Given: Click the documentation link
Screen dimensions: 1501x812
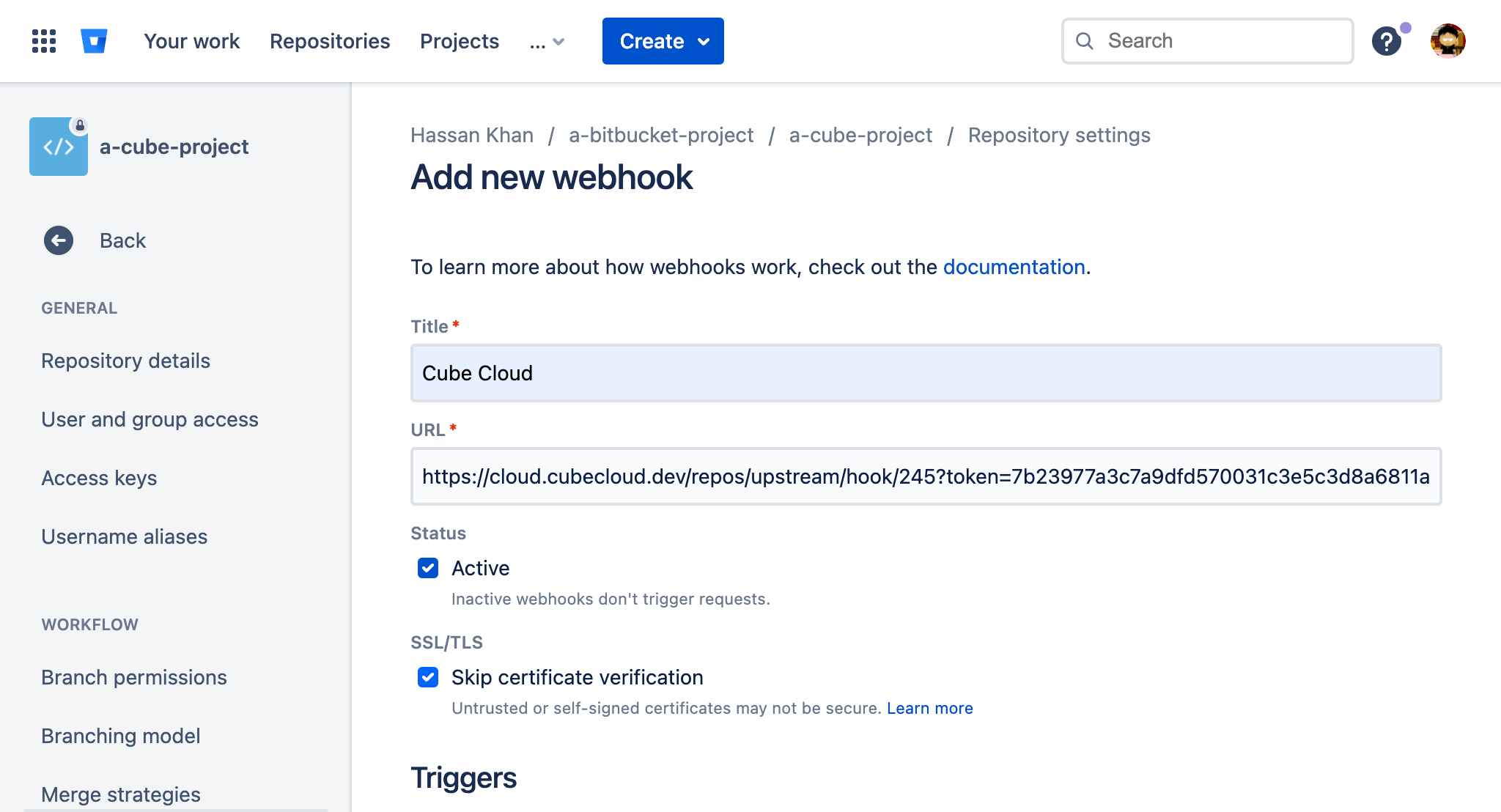Looking at the screenshot, I should tap(1014, 267).
